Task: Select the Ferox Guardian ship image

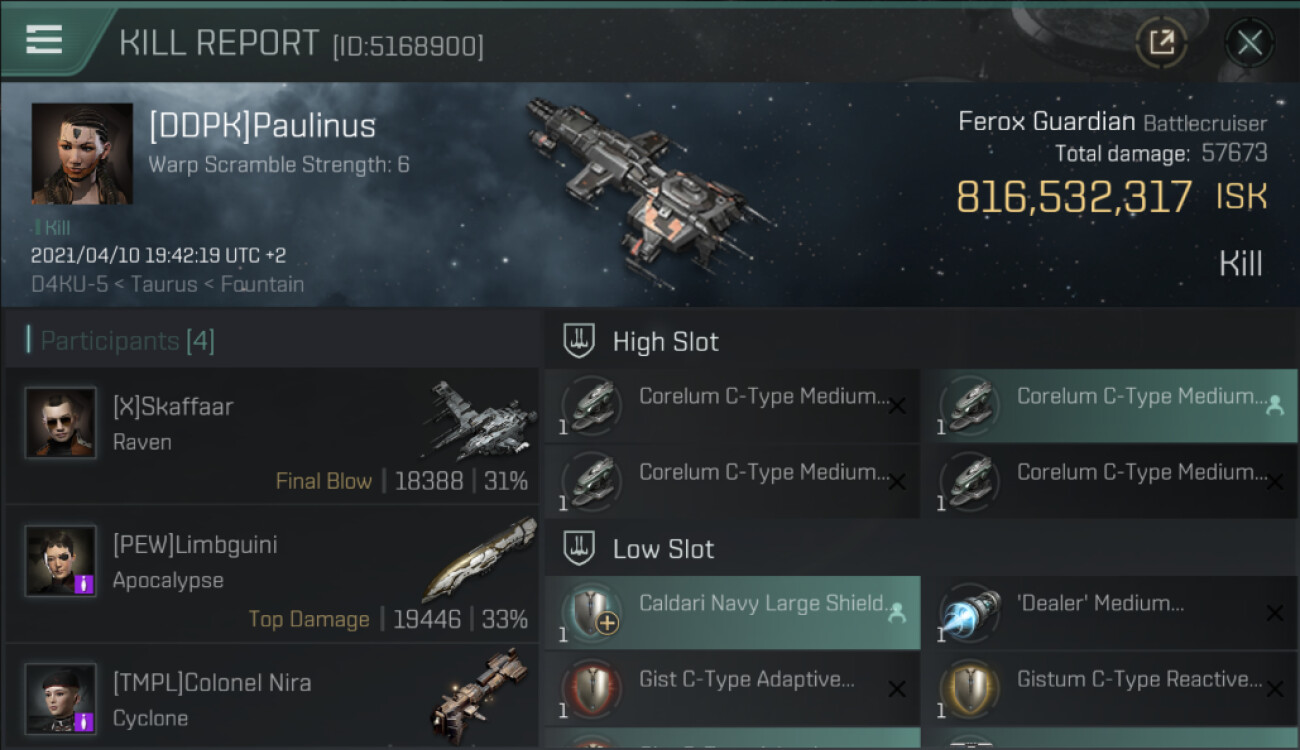Action: (646, 187)
